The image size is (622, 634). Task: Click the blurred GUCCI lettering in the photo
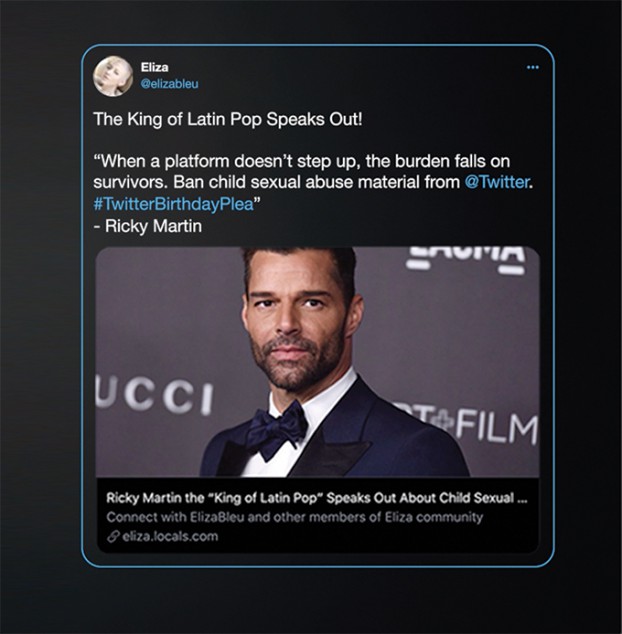(x=154, y=394)
